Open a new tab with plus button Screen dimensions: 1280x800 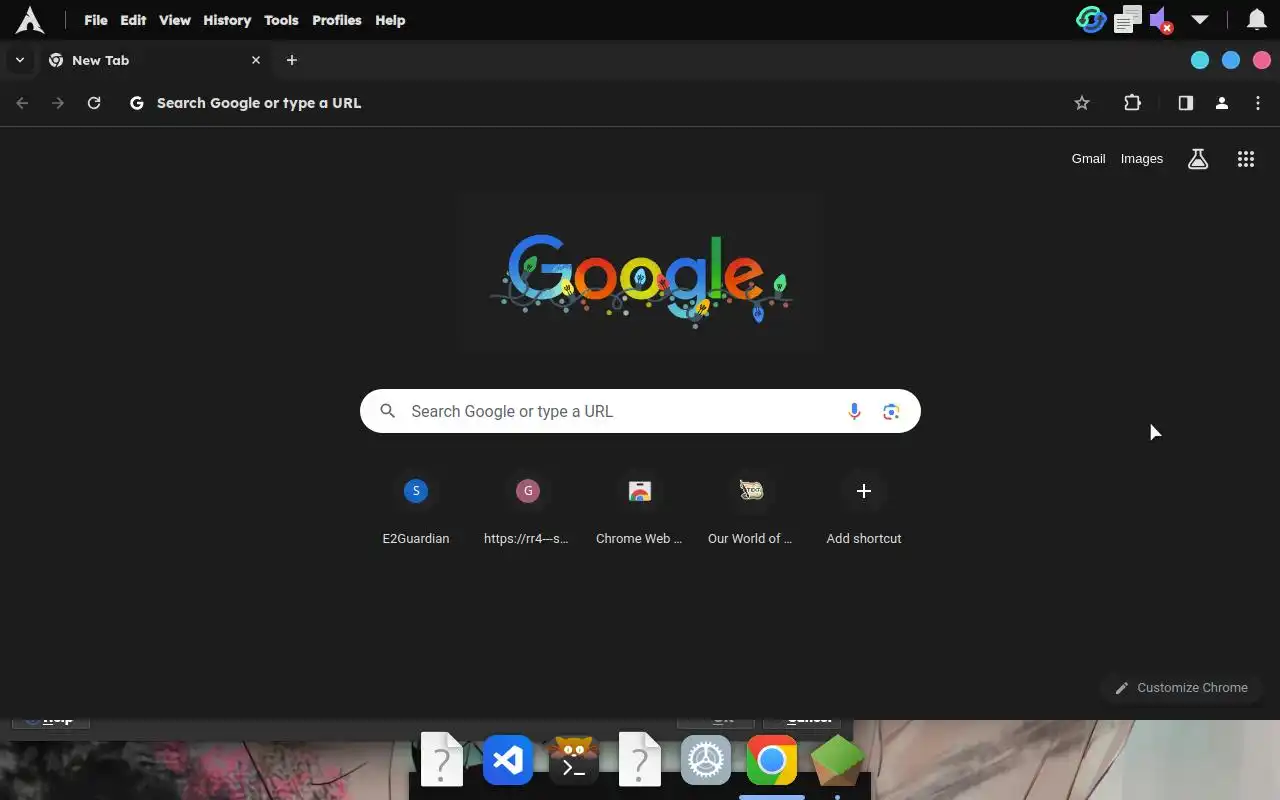pos(292,60)
